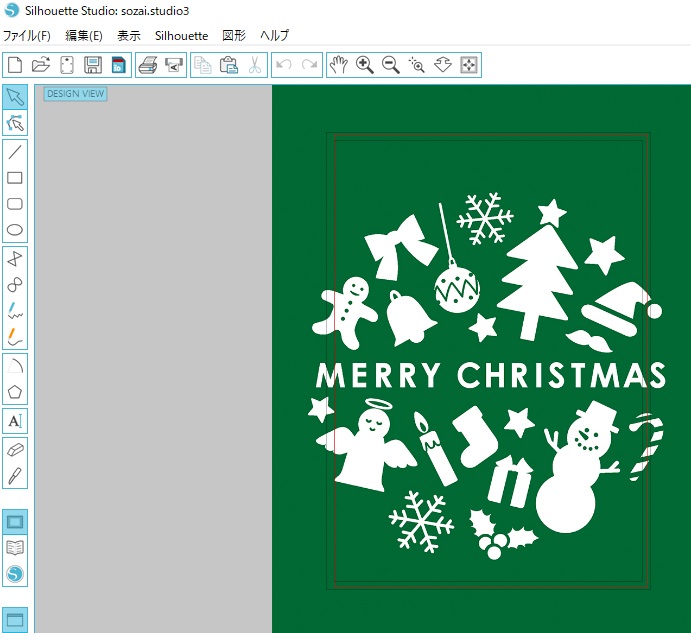Image resolution: width=691 pixels, height=633 pixels.
Task: Select the Text tool
Action: (x=15, y=420)
